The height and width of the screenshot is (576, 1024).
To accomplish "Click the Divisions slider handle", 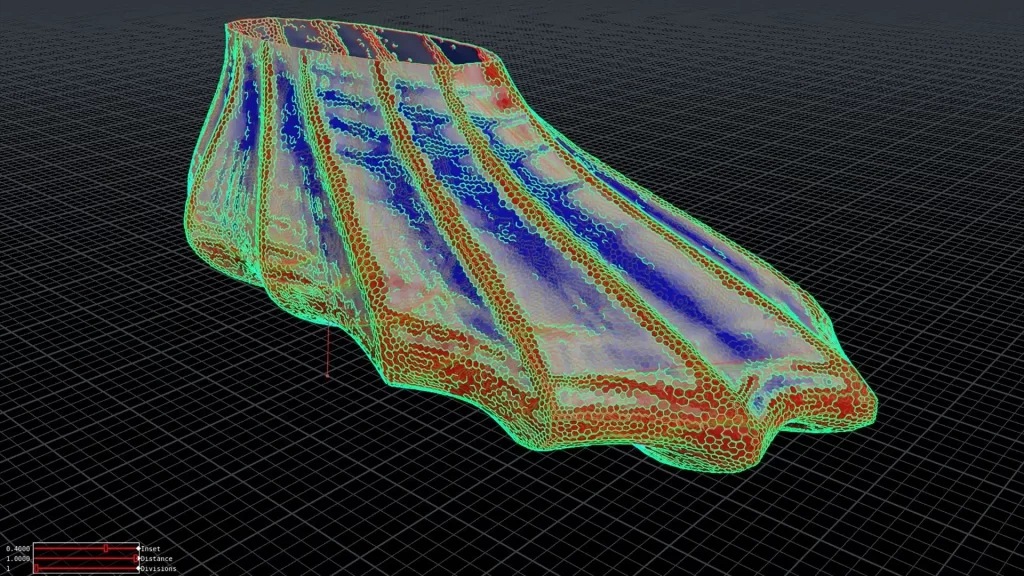I will pyautogui.click(x=36, y=569).
